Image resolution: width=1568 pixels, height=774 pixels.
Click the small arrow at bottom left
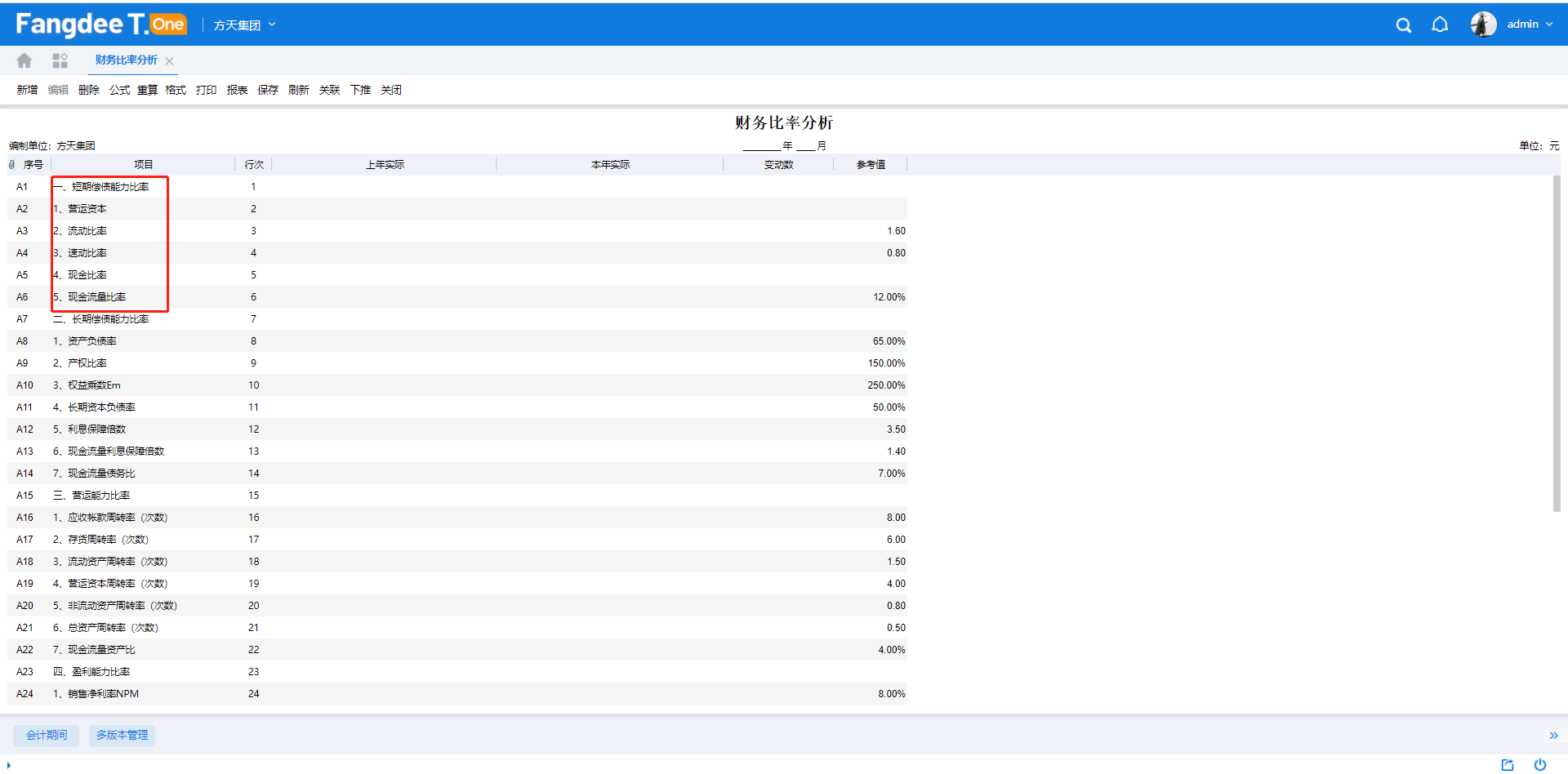(x=8, y=765)
